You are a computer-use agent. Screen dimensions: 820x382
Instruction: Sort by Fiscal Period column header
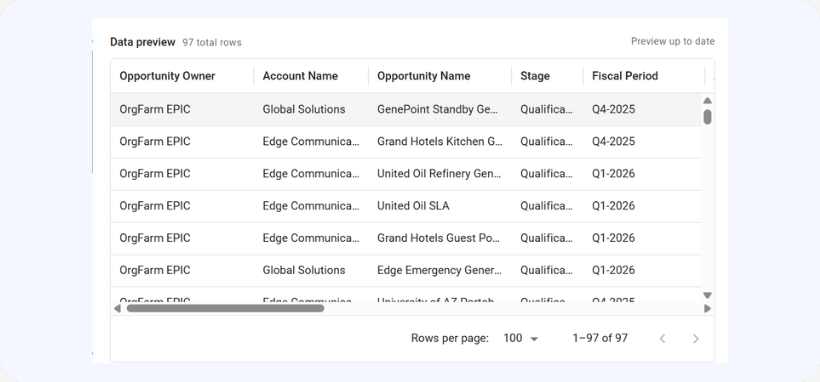pyautogui.click(x=625, y=76)
